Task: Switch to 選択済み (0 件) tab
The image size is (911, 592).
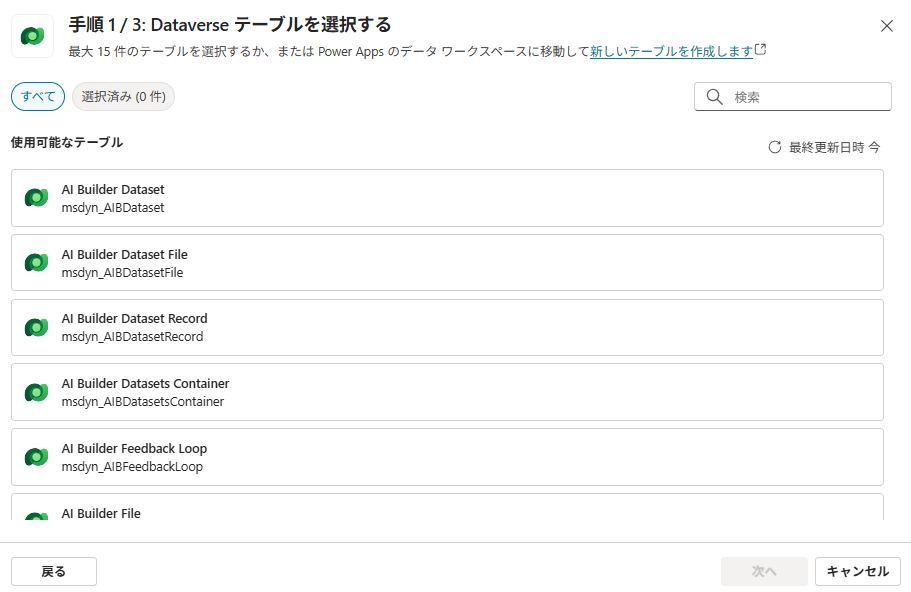Action: (123, 96)
